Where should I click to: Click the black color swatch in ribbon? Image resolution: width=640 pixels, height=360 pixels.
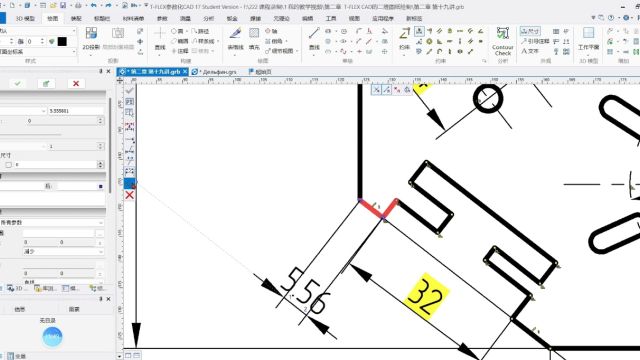coord(62,41)
